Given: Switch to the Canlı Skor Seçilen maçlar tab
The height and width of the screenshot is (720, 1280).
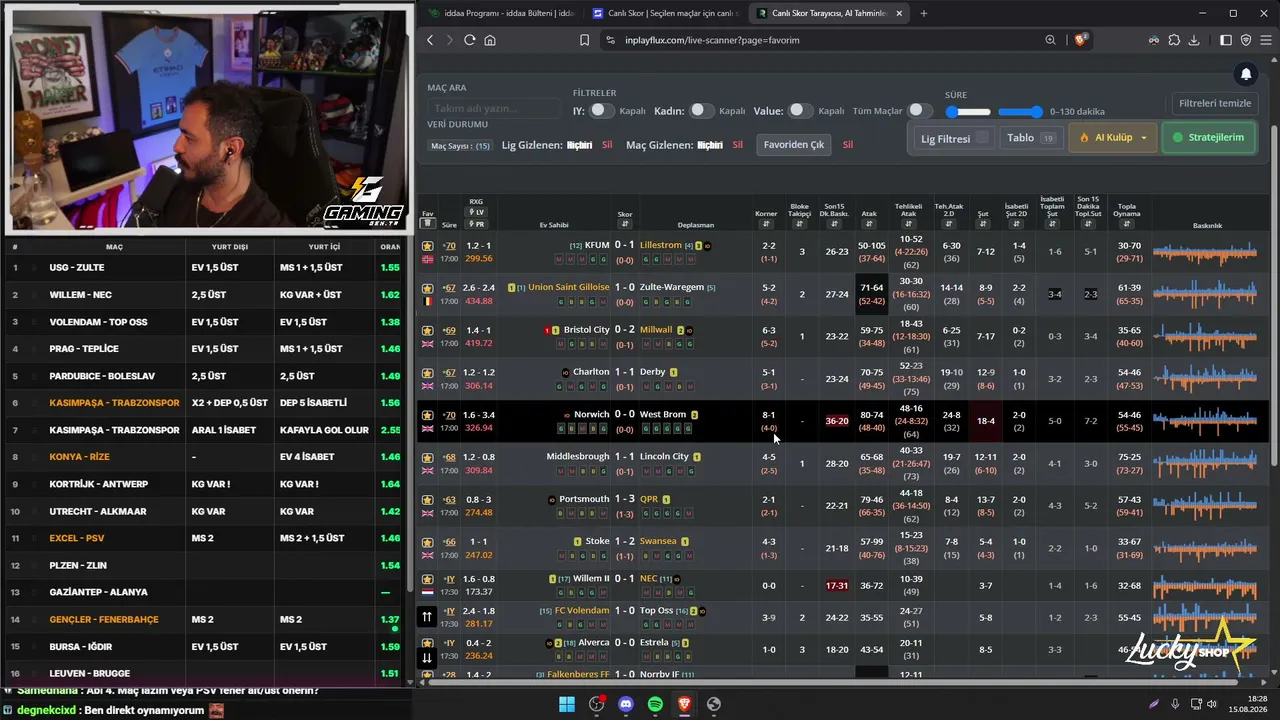Looking at the screenshot, I should point(665,13).
